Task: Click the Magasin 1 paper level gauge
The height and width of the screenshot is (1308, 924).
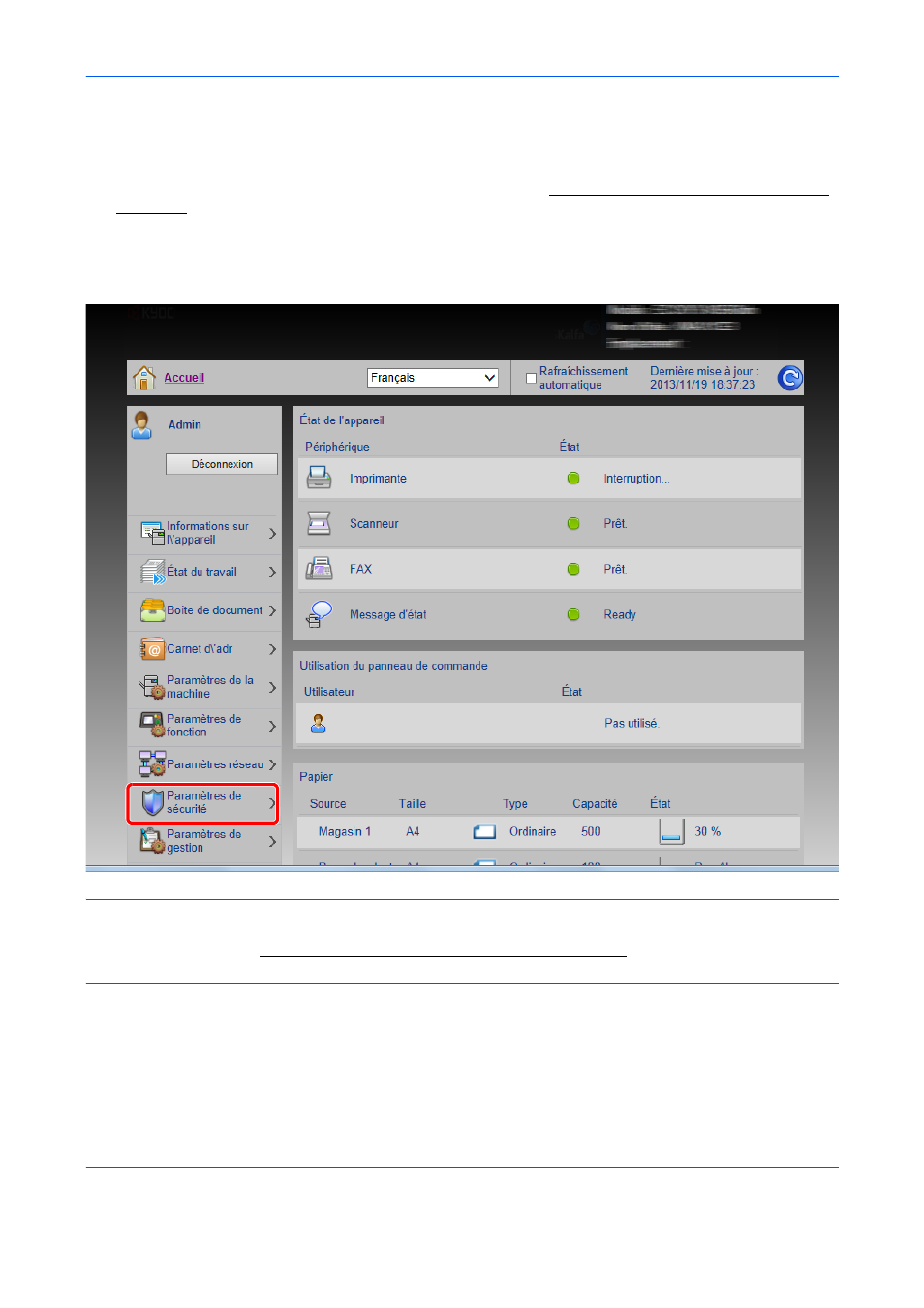Action: coord(671,831)
